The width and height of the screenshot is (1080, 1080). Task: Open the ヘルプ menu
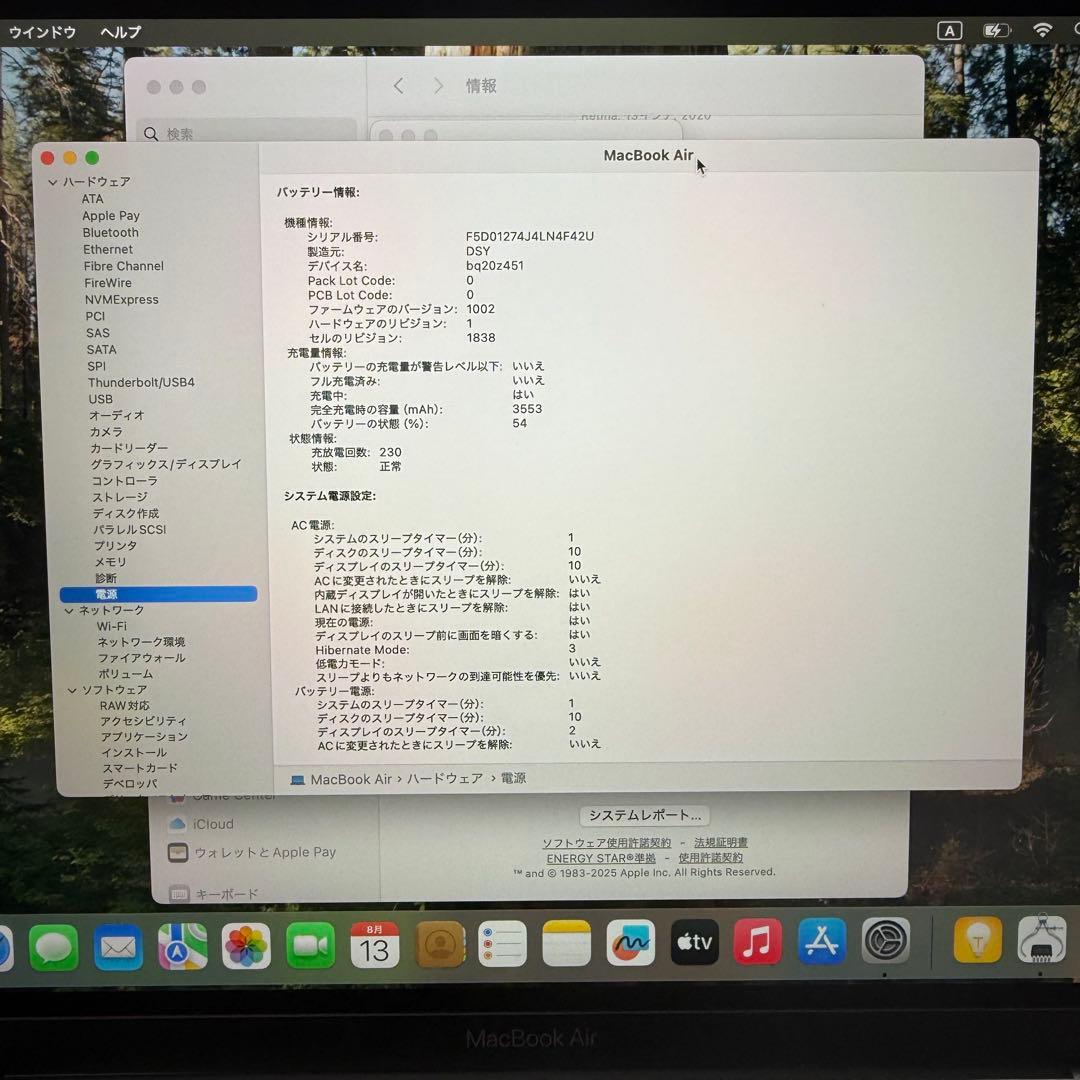point(119,32)
